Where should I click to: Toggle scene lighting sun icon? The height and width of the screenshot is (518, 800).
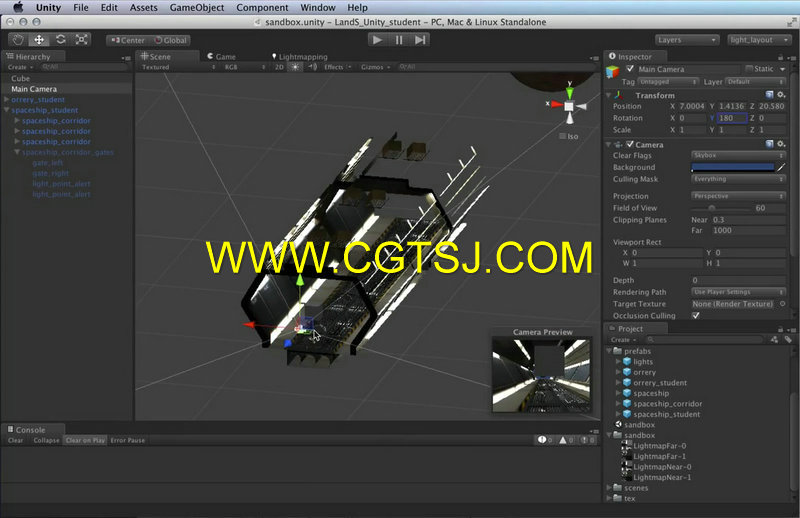click(x=295, y=67)
